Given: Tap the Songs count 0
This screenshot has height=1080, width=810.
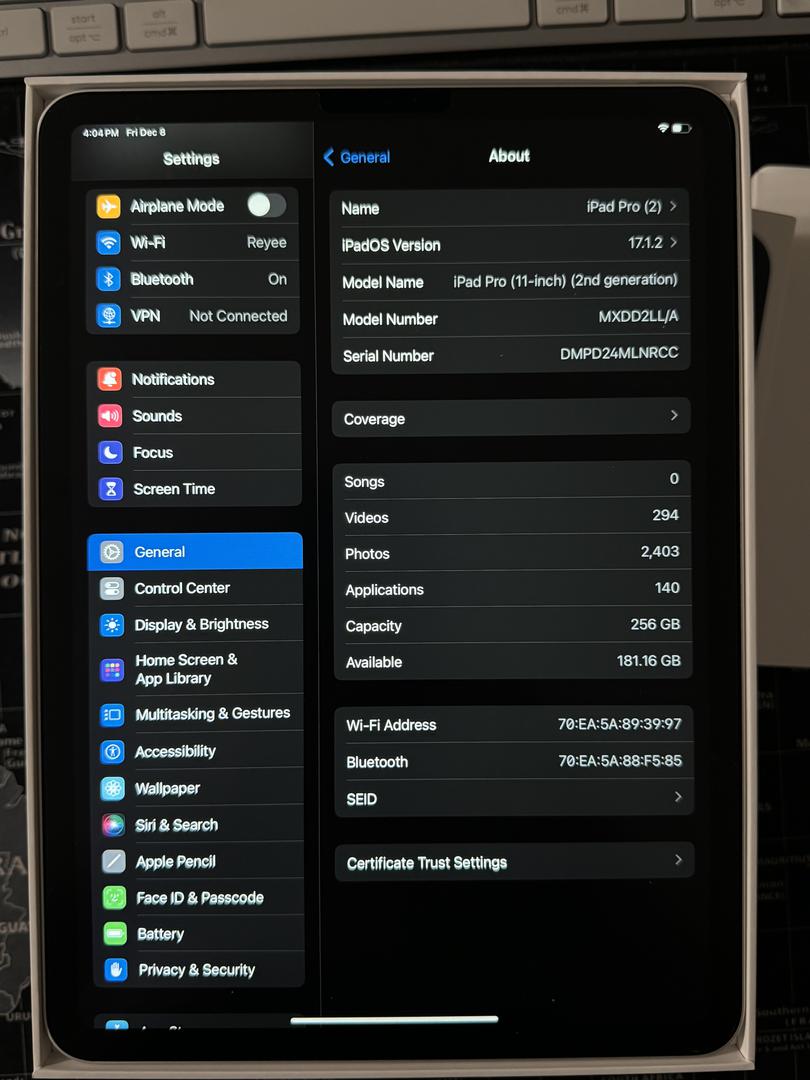Looking at the screenshot, I should pos(674,479).
